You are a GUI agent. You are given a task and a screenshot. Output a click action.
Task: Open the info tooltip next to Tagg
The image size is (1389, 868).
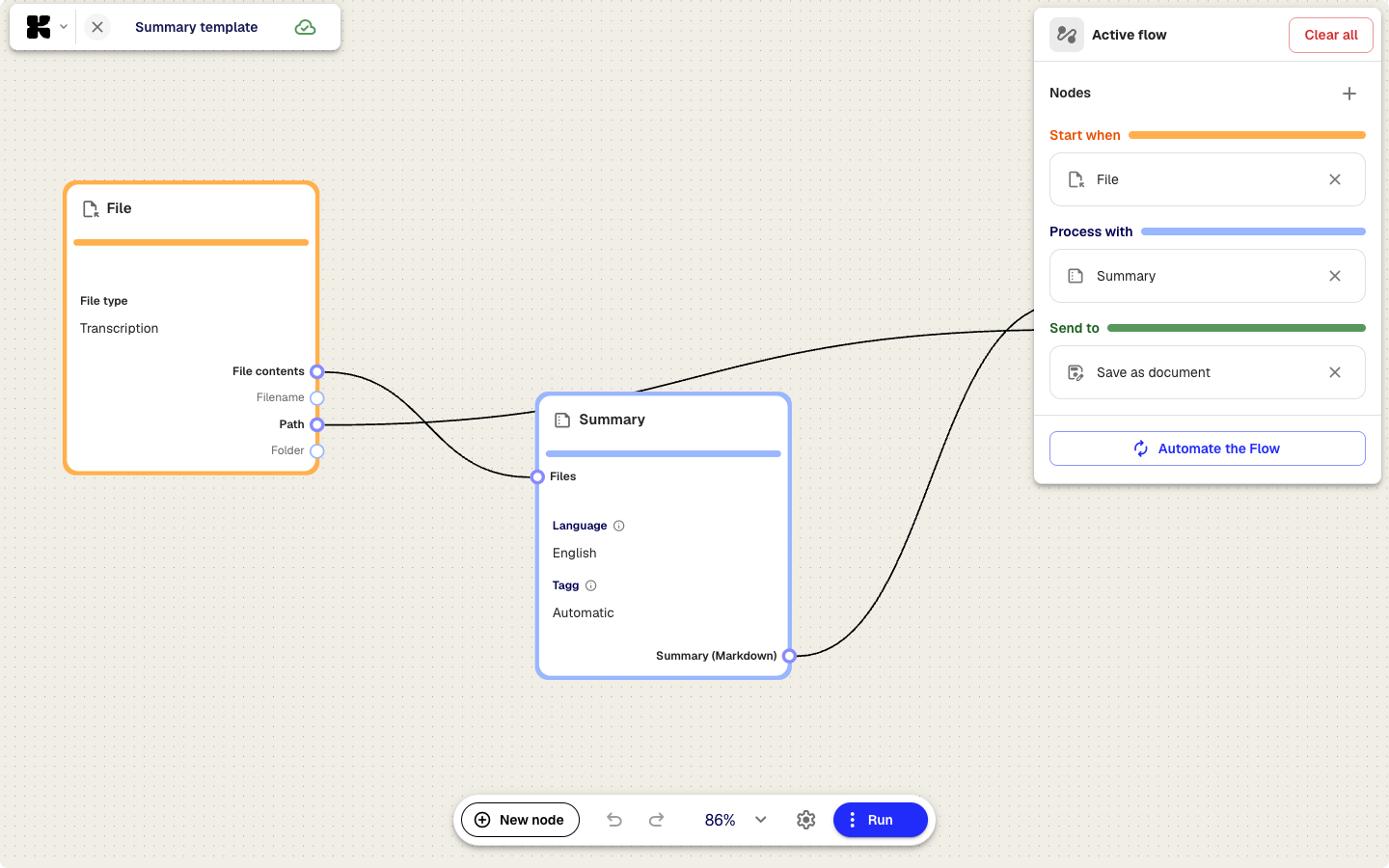pos(591,585)
